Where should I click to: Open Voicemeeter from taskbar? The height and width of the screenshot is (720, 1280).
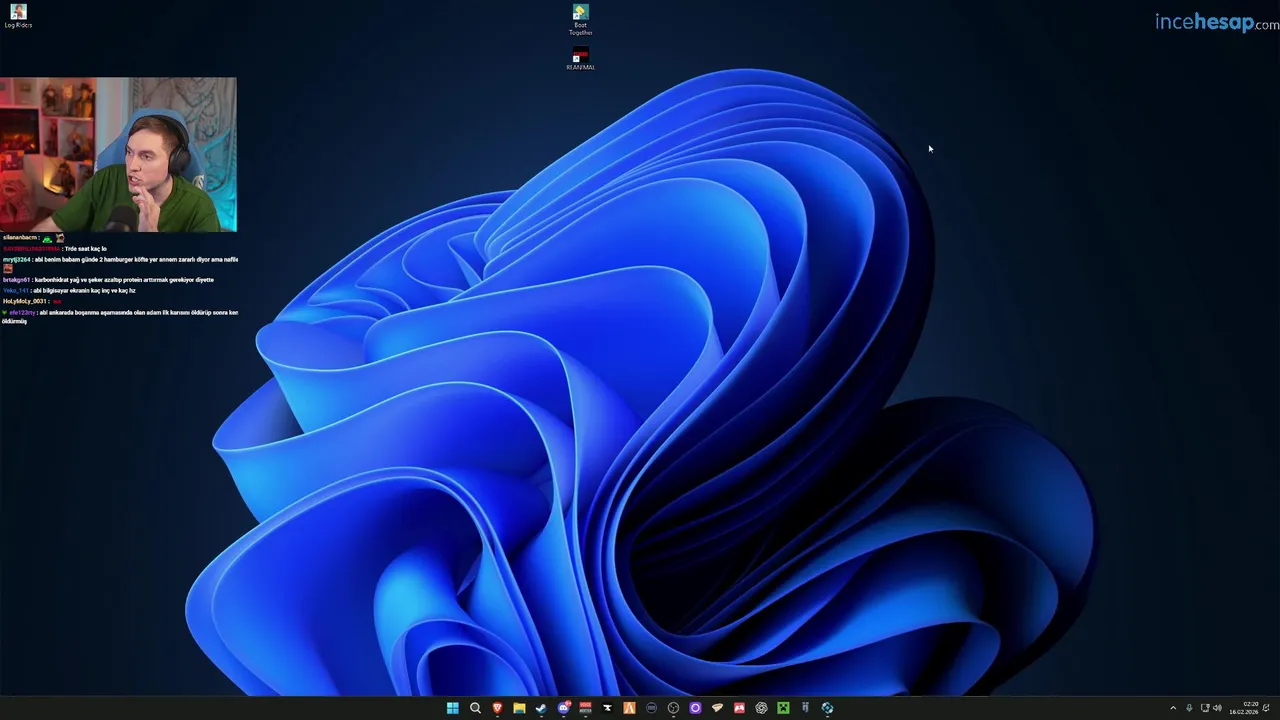(585, 708)
